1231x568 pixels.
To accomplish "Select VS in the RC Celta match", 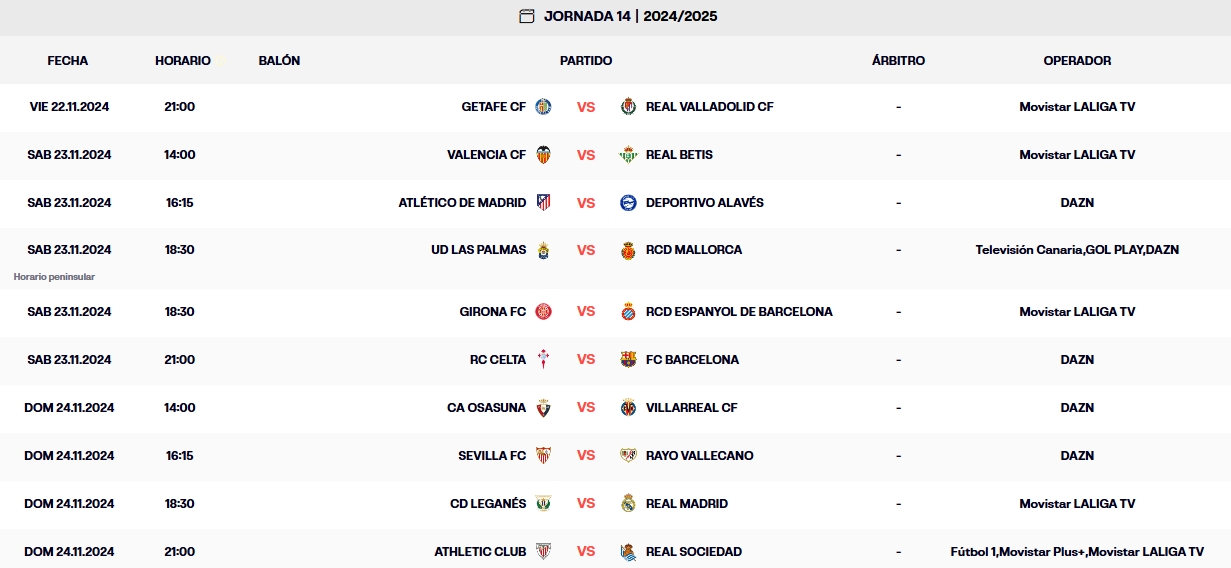I will [x=586, y=360].
